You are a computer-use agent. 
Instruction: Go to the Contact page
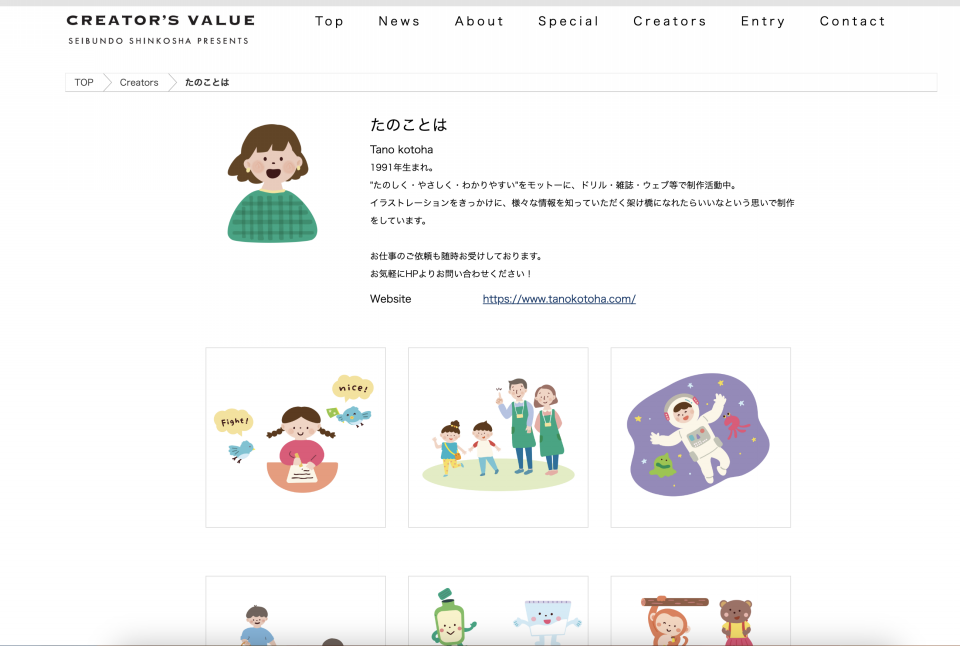tap(852, 21)
